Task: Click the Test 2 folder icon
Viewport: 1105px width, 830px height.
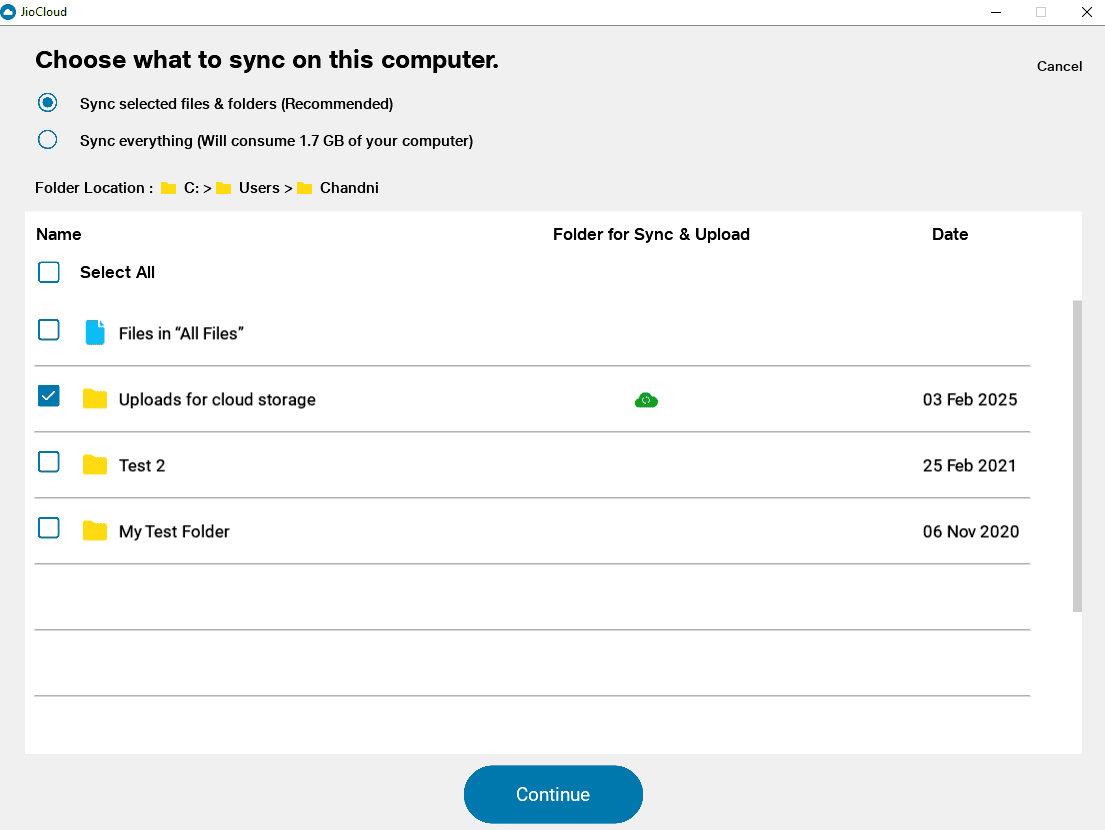Action: click(x=95, y=465)
